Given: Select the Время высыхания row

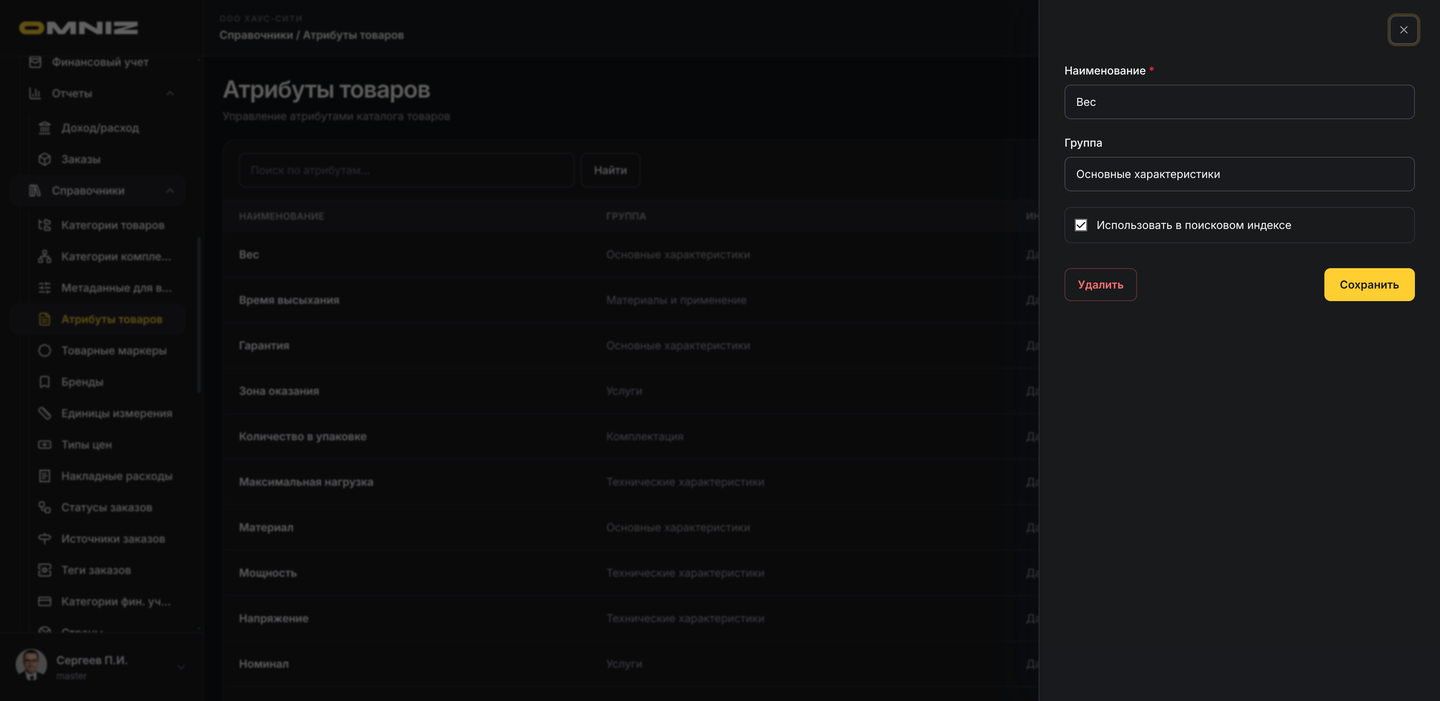Looking at the screenshot, I should pyautogui.click(x=630, y=300).
